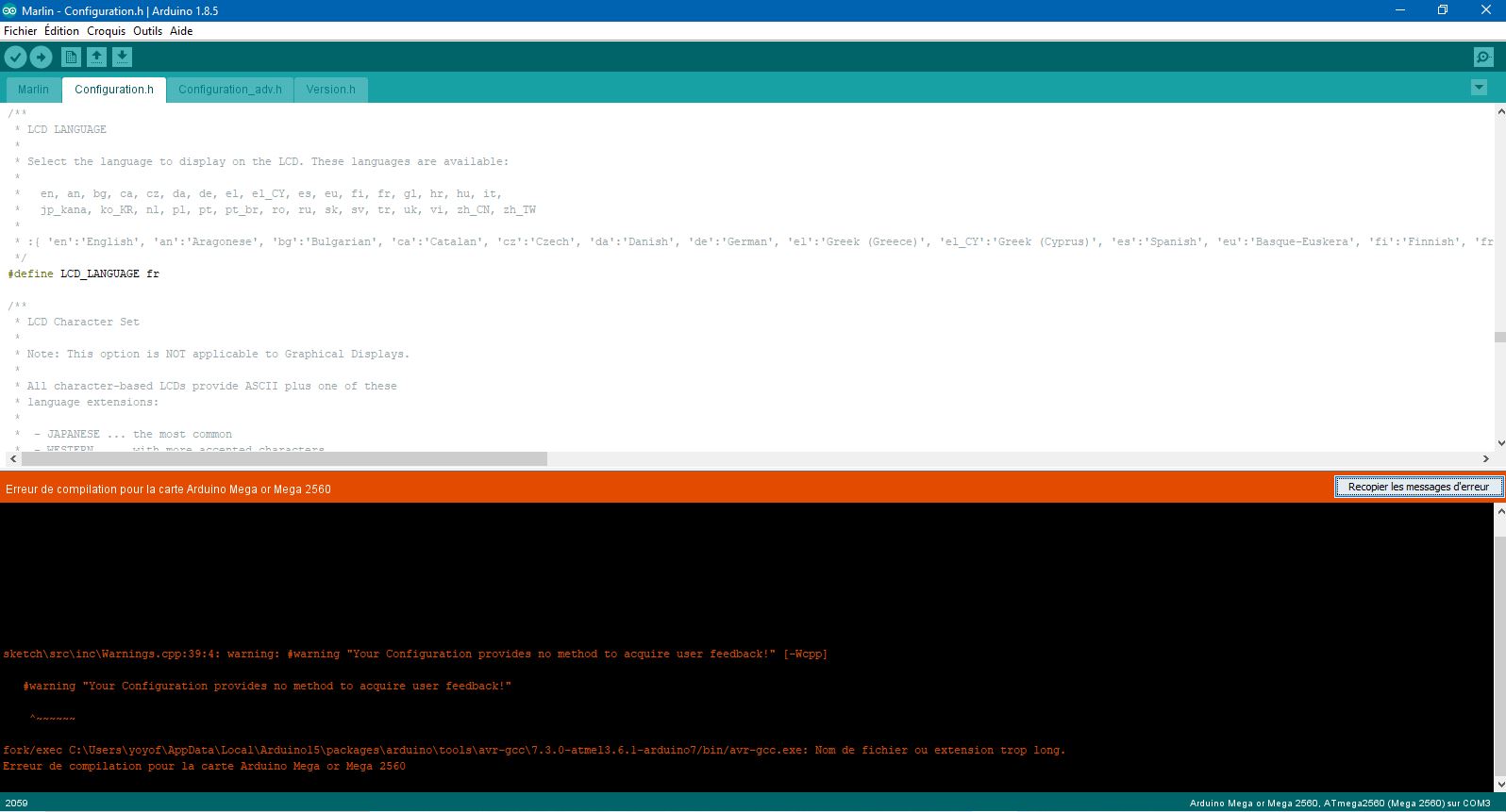Image resolution: width=1506 pixels, height=812 pixels.
Task: Expand the tab options dropdown arrow
Action: point(1479,88)
